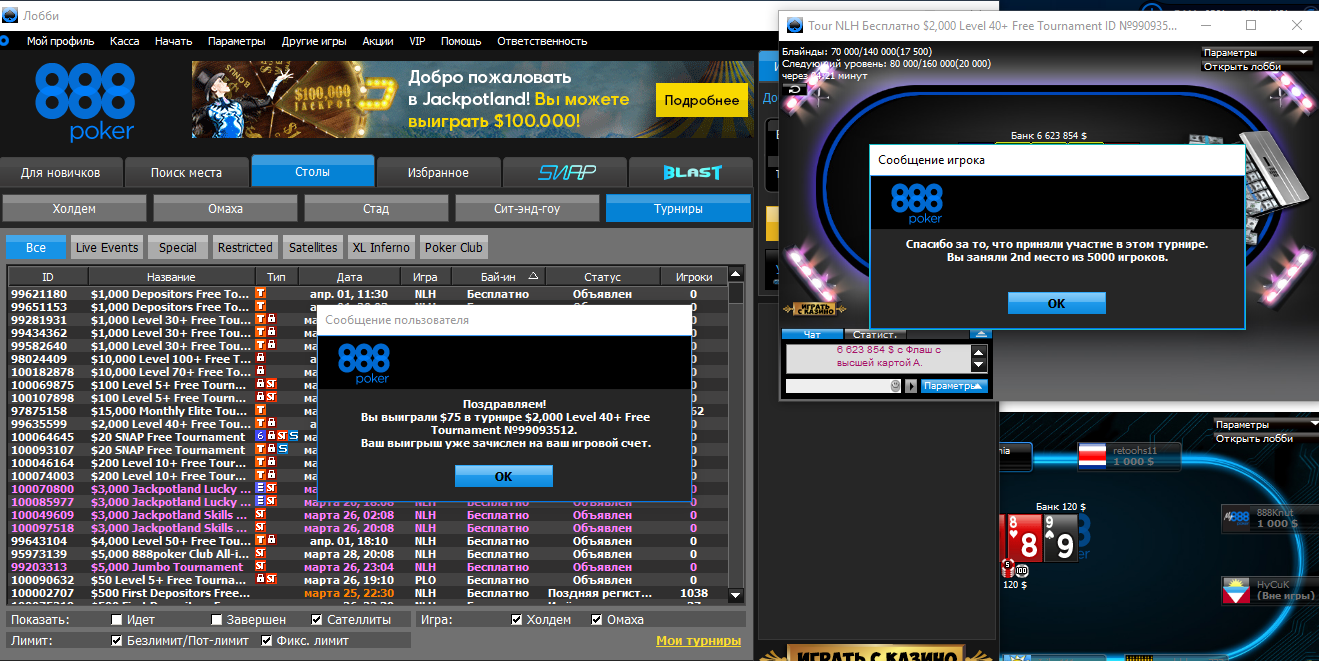Click HyCuK's flag avatar at the table

point(1236,589)
